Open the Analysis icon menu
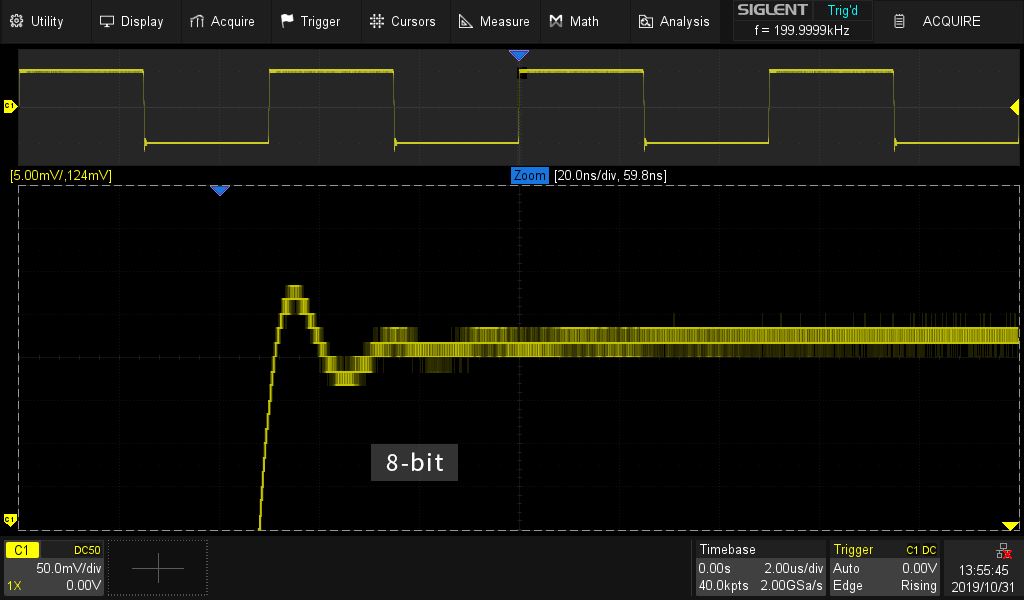This screenshot has height=600, width=1024. coord(645,21)
